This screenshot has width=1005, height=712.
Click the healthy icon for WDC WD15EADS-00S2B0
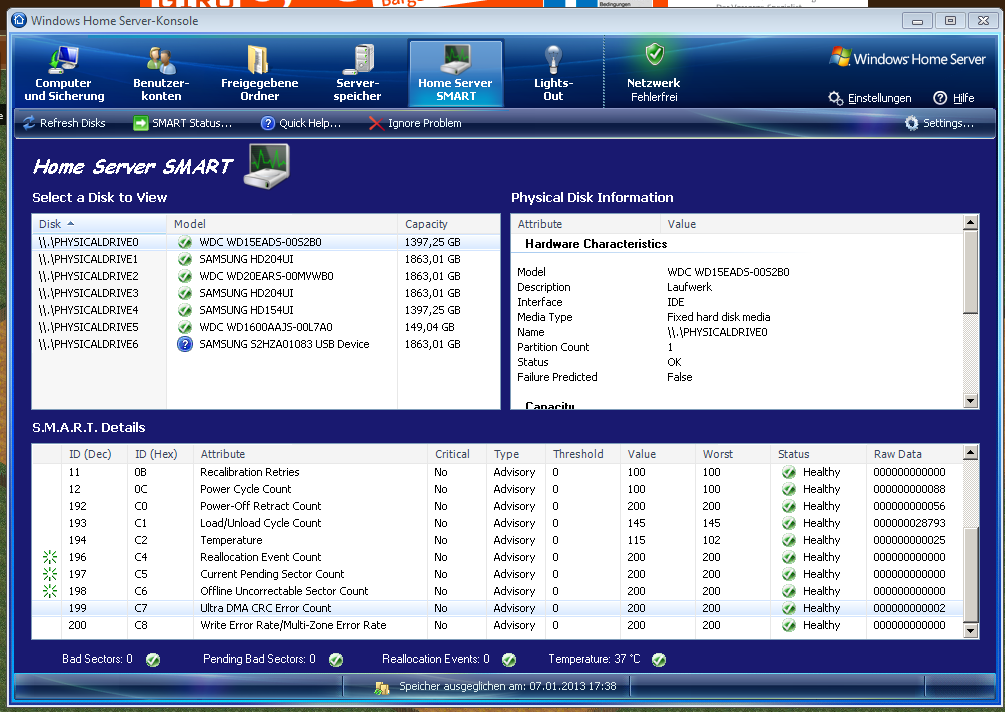[185, 242]
